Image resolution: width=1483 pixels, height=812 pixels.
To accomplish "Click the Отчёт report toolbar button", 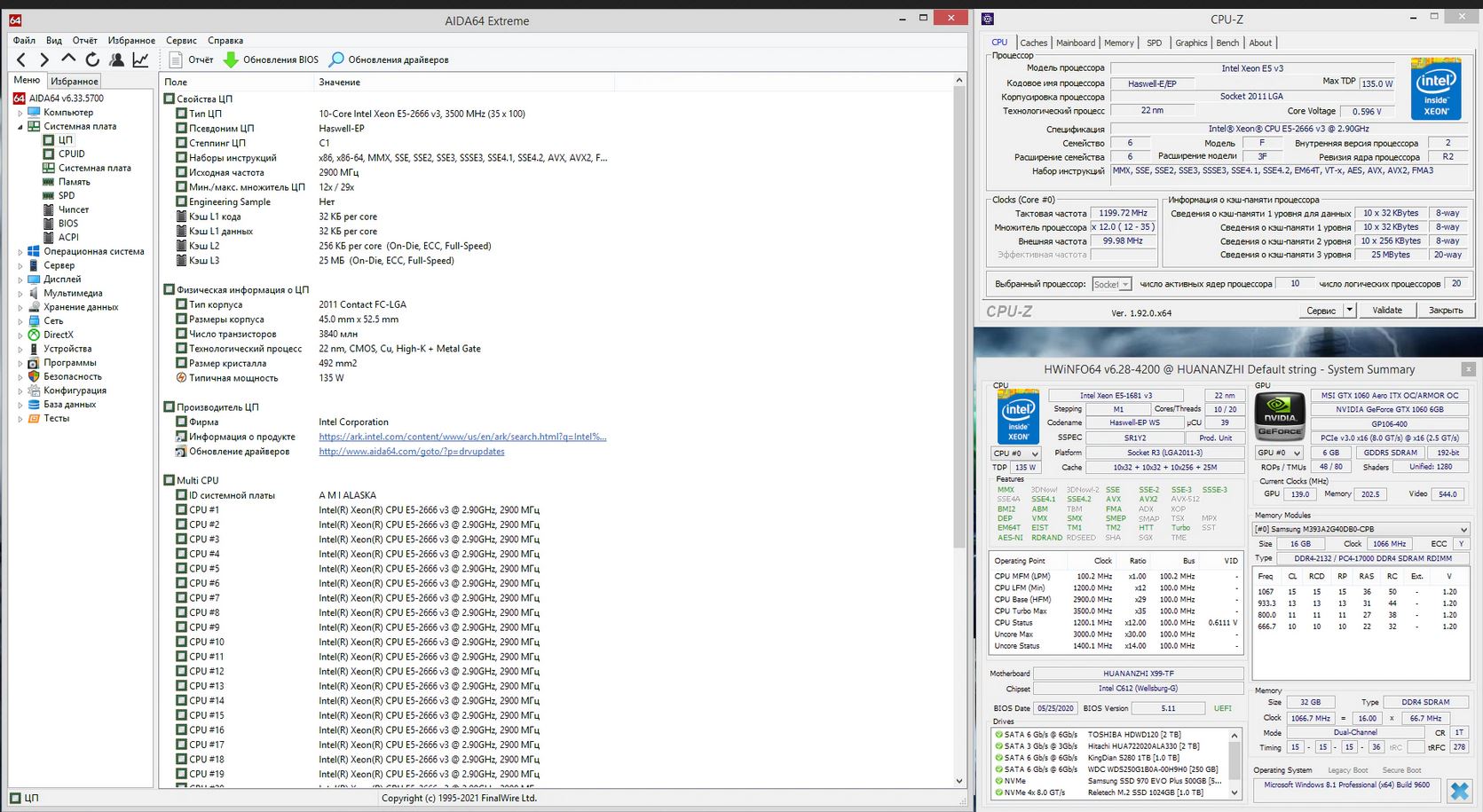I will click(x=191, y=59).
